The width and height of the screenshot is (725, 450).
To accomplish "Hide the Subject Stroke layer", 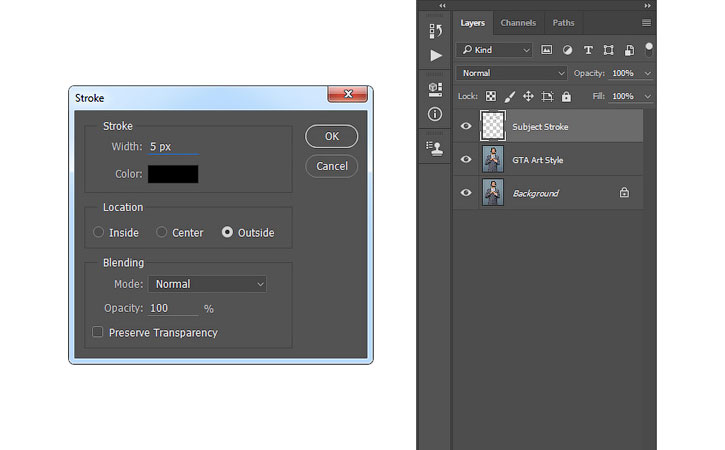I will [x=466, y=126].
